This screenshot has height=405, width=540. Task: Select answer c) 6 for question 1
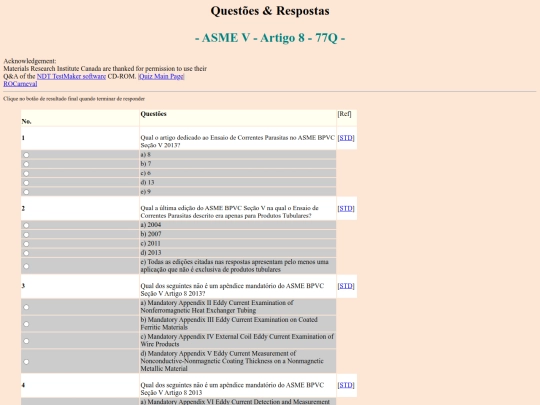click(x=26, y=174)
